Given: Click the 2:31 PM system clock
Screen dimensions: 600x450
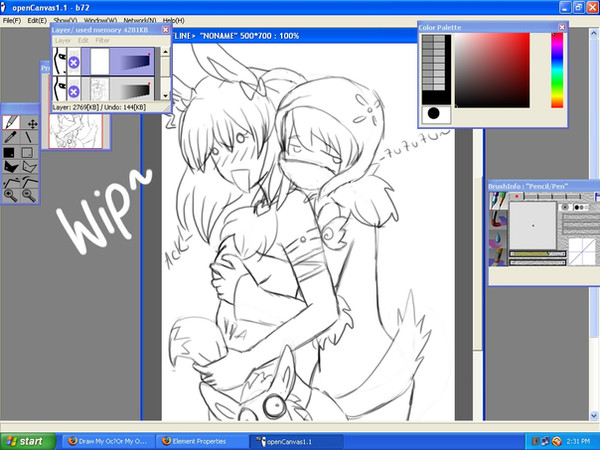Looking at the screenshot, I should [578, 442].
